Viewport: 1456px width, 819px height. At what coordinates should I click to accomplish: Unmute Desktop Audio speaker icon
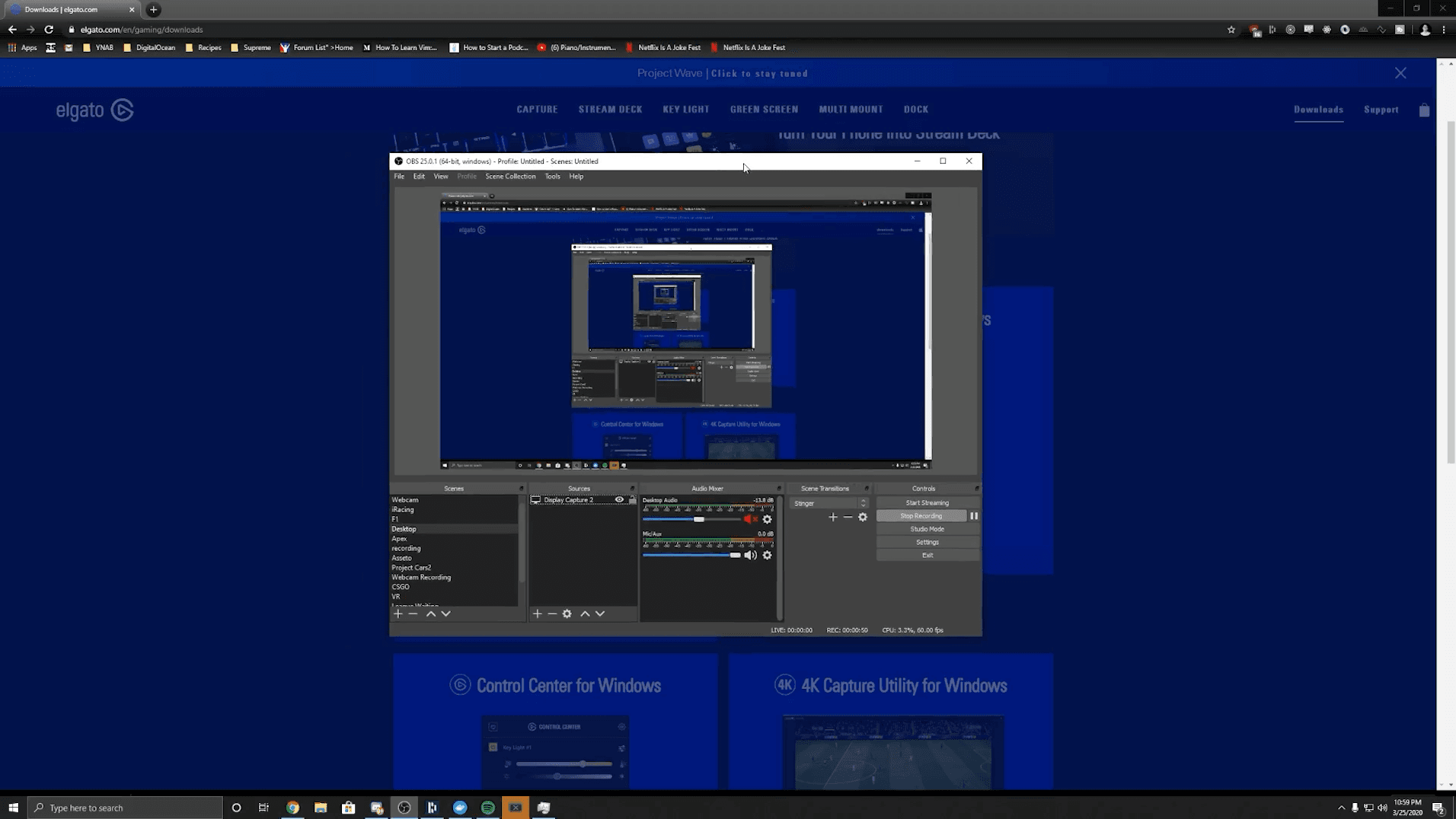(750, 519)
